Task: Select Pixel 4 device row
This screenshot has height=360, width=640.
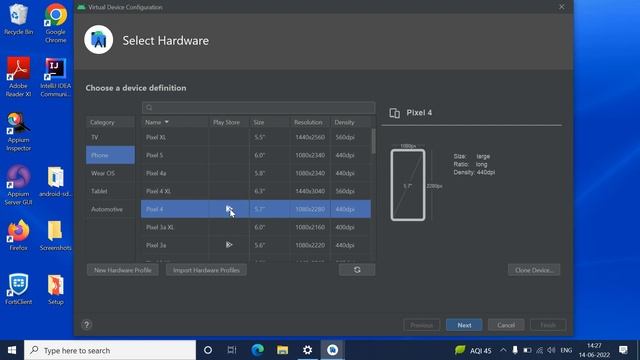Action: click(x=256, y=209)
